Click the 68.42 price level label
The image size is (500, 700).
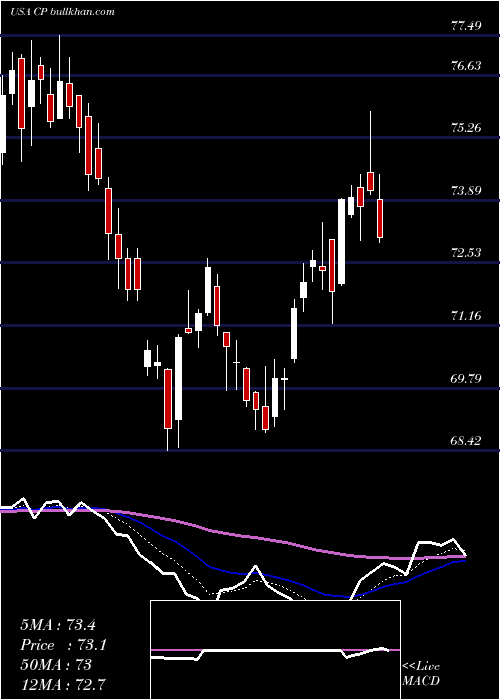click(x=466, y=441)
